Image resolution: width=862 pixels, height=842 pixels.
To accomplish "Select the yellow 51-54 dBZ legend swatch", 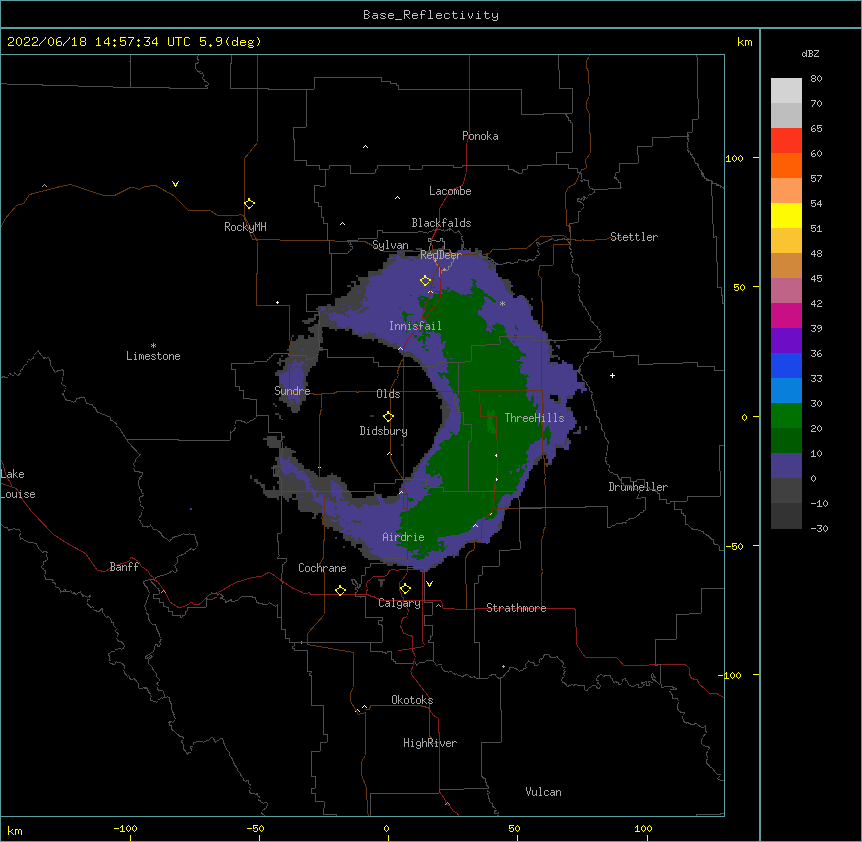I will coord(786,215).
